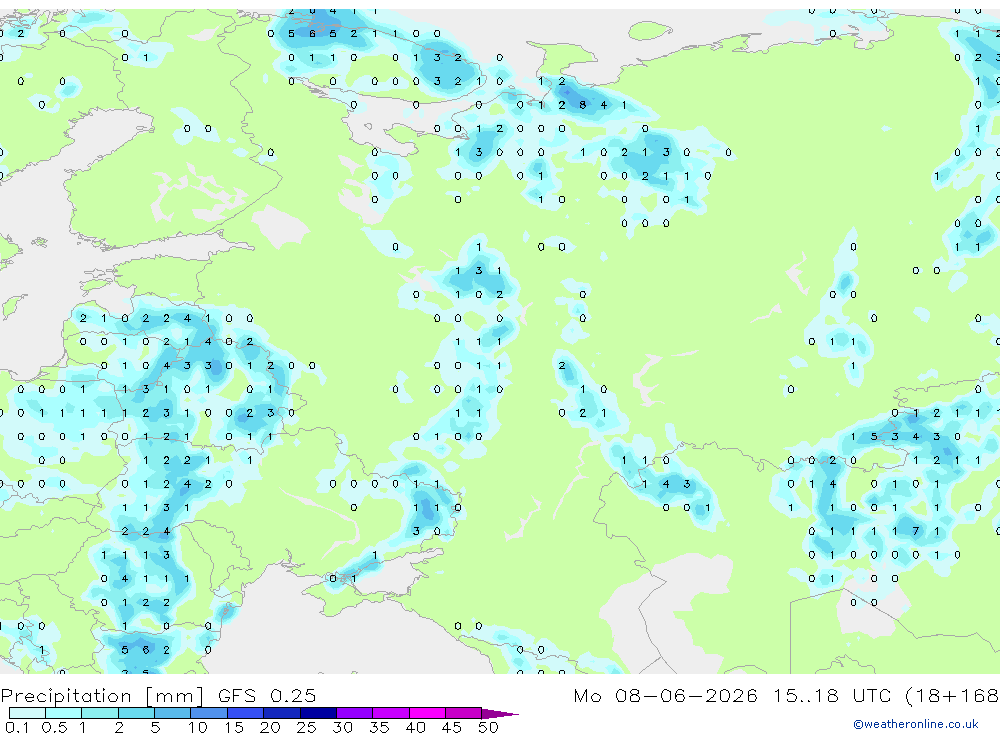Pick the 35–40 mm violet legend swatch
The height and width of the screenshot is (733, 1000).
[391, 713]
